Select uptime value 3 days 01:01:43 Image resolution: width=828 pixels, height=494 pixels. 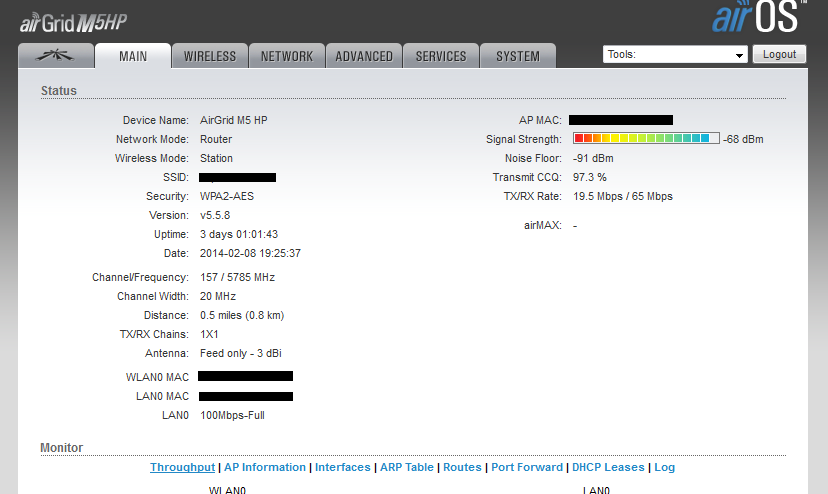click(239, 235)
